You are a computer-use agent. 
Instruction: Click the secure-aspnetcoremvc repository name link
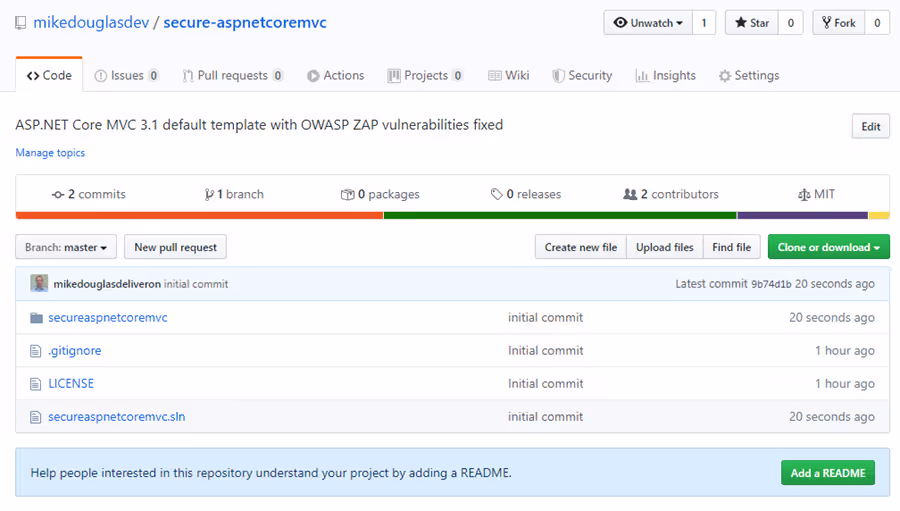245,22
